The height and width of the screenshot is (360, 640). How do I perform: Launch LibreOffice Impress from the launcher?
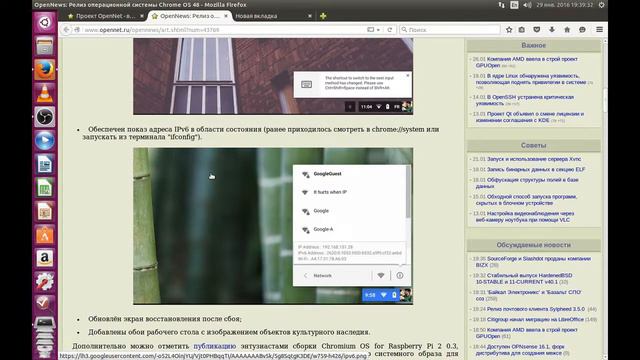[44, 211]
